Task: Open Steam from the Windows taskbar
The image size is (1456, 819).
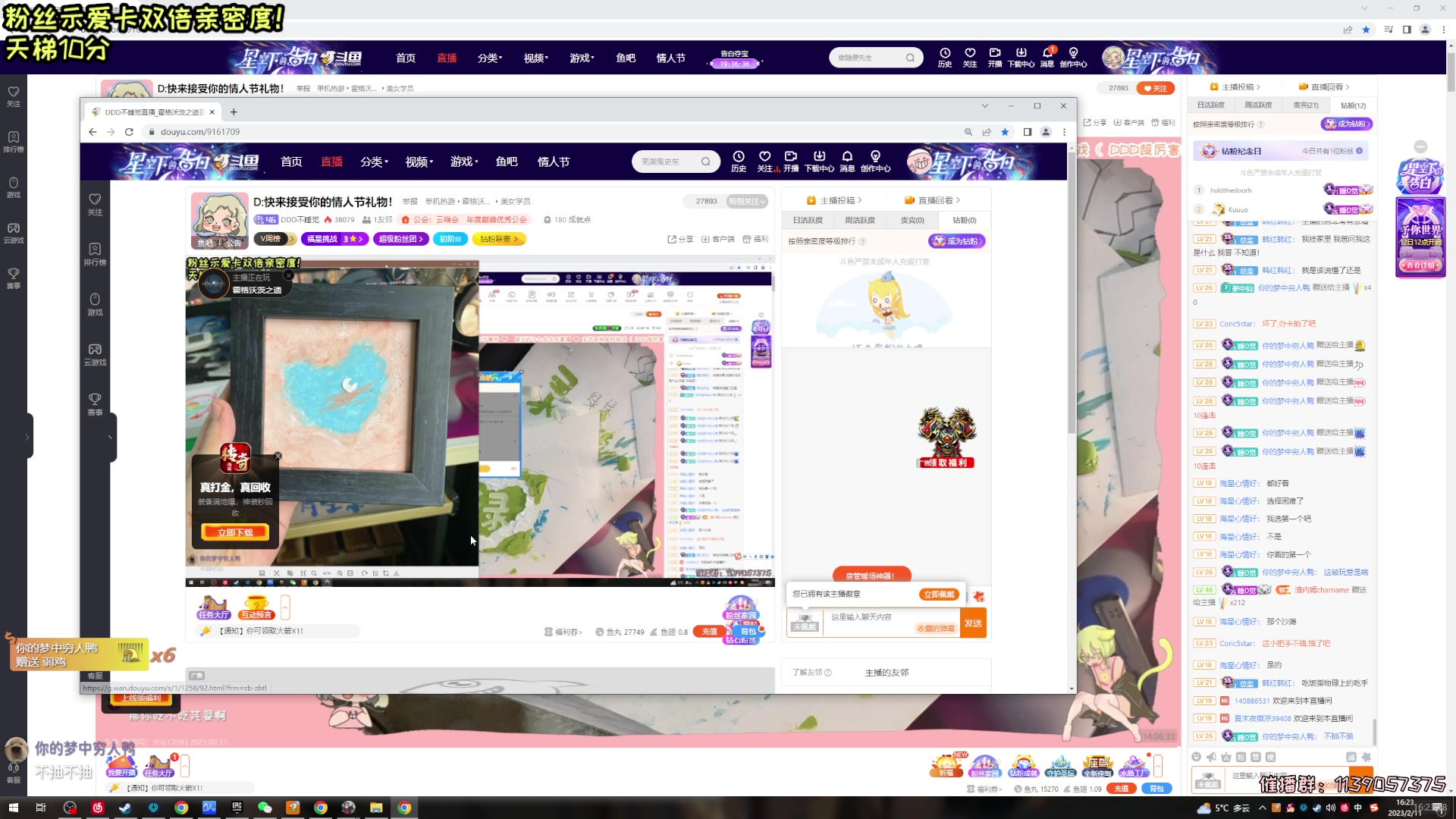Action: [x=125, y=808]
